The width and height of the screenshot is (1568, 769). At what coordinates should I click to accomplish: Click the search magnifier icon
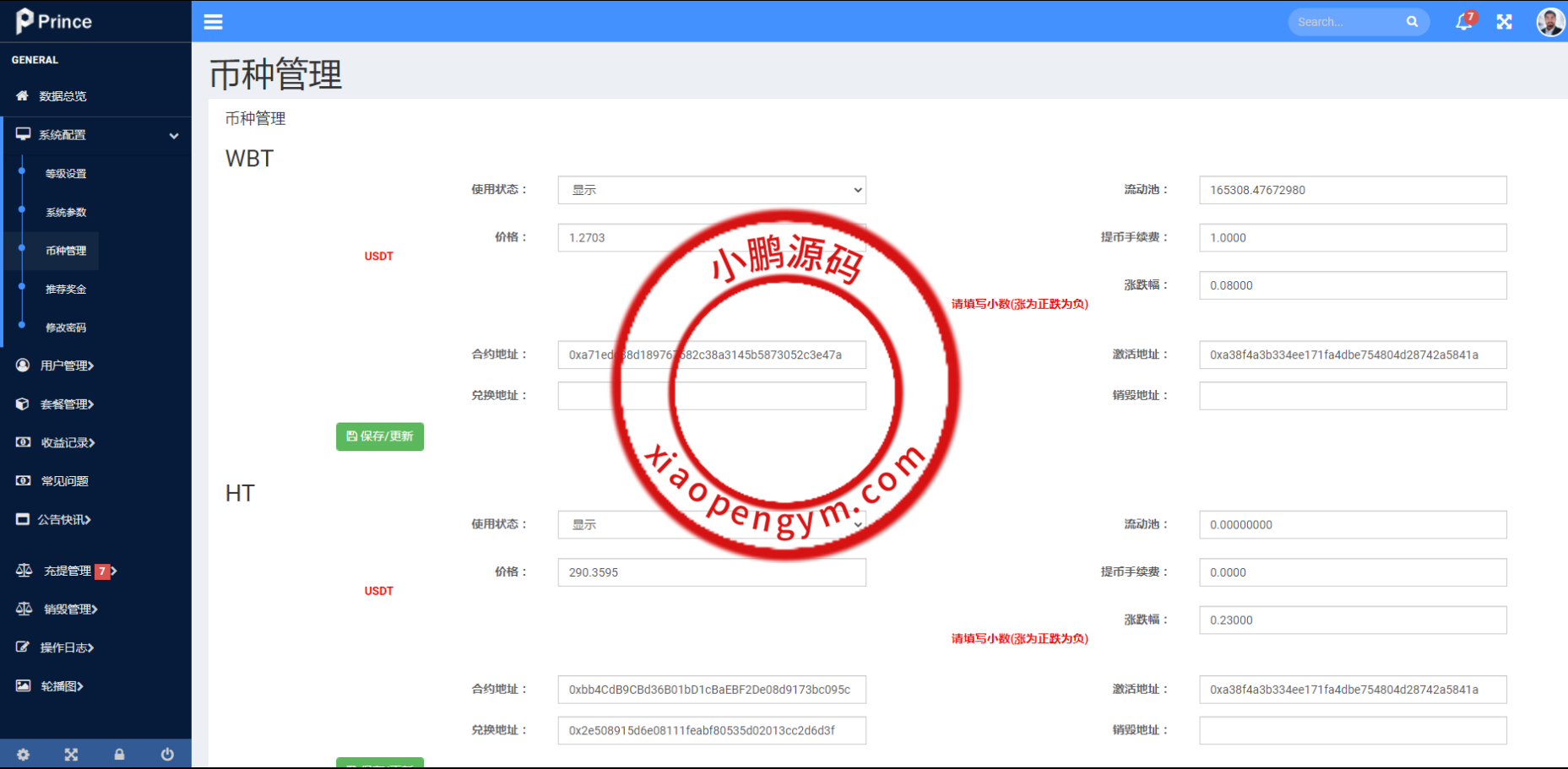tap(1412, 22)
